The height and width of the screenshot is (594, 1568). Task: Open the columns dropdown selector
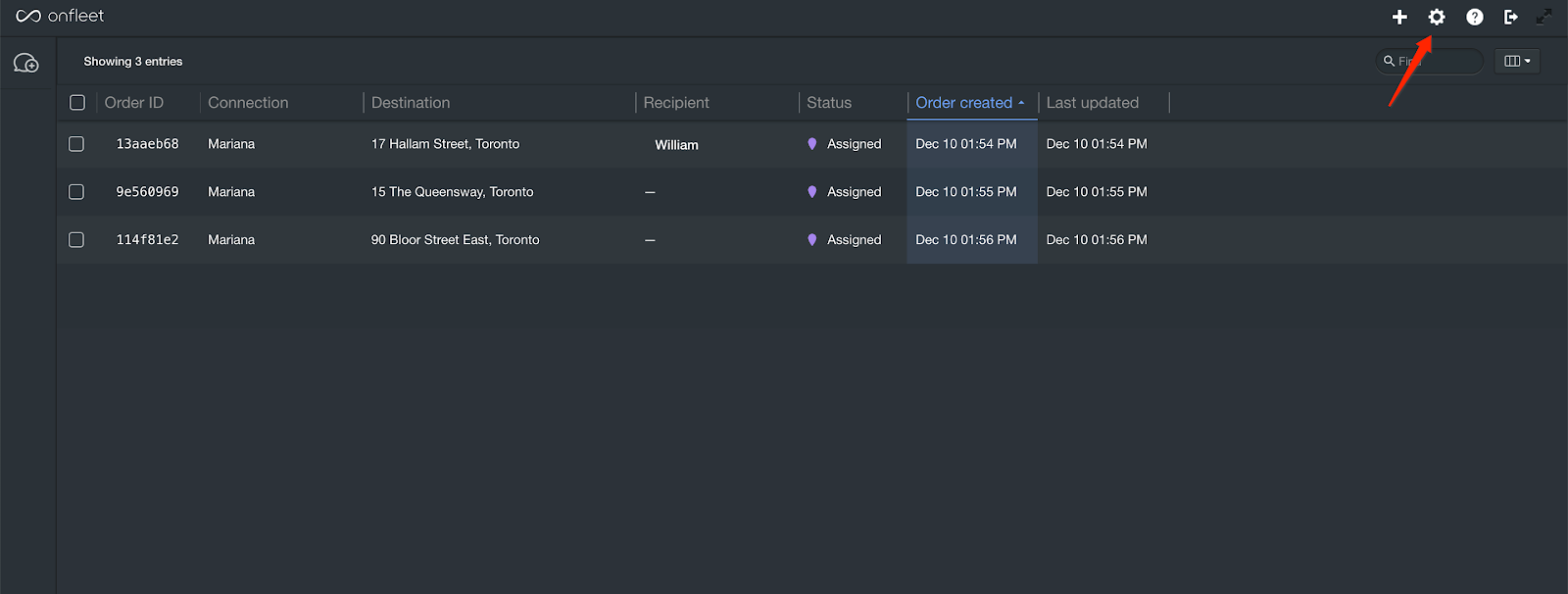(x=1517, y=61)
